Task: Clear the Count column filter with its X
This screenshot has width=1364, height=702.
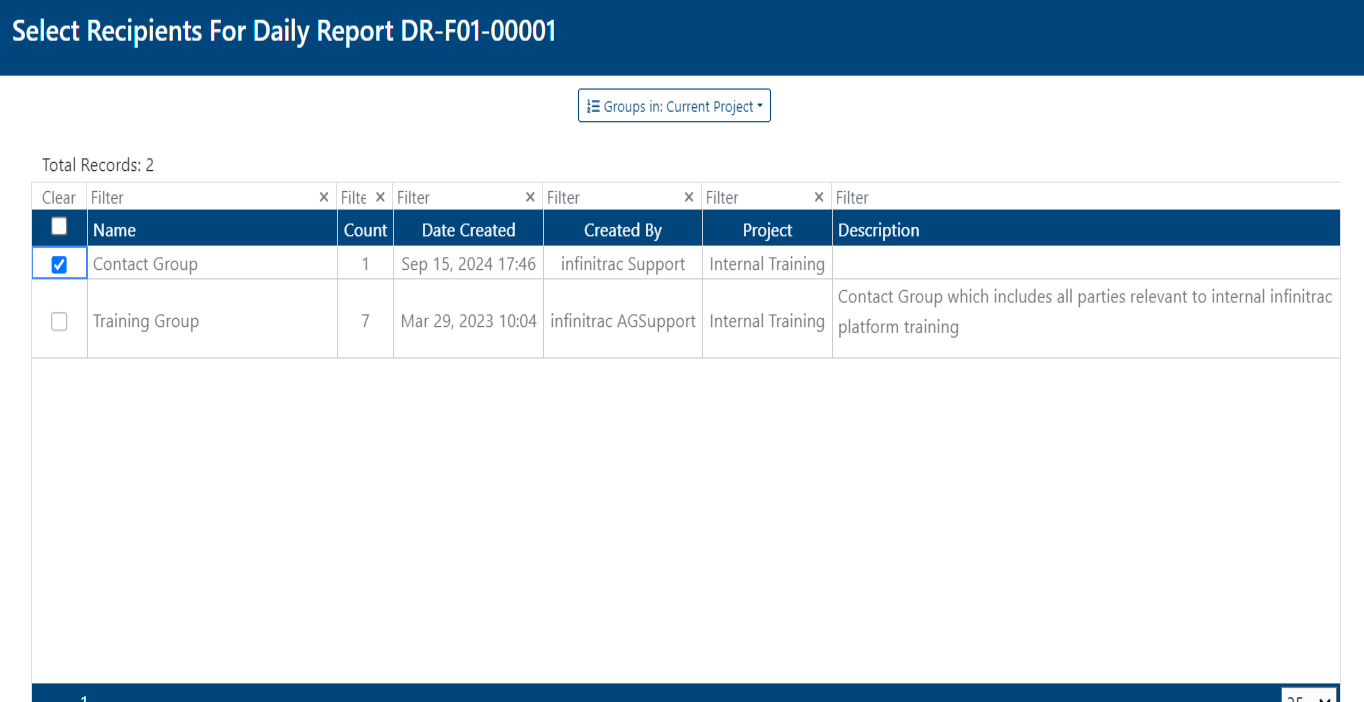Action: (x=380, y=197)
